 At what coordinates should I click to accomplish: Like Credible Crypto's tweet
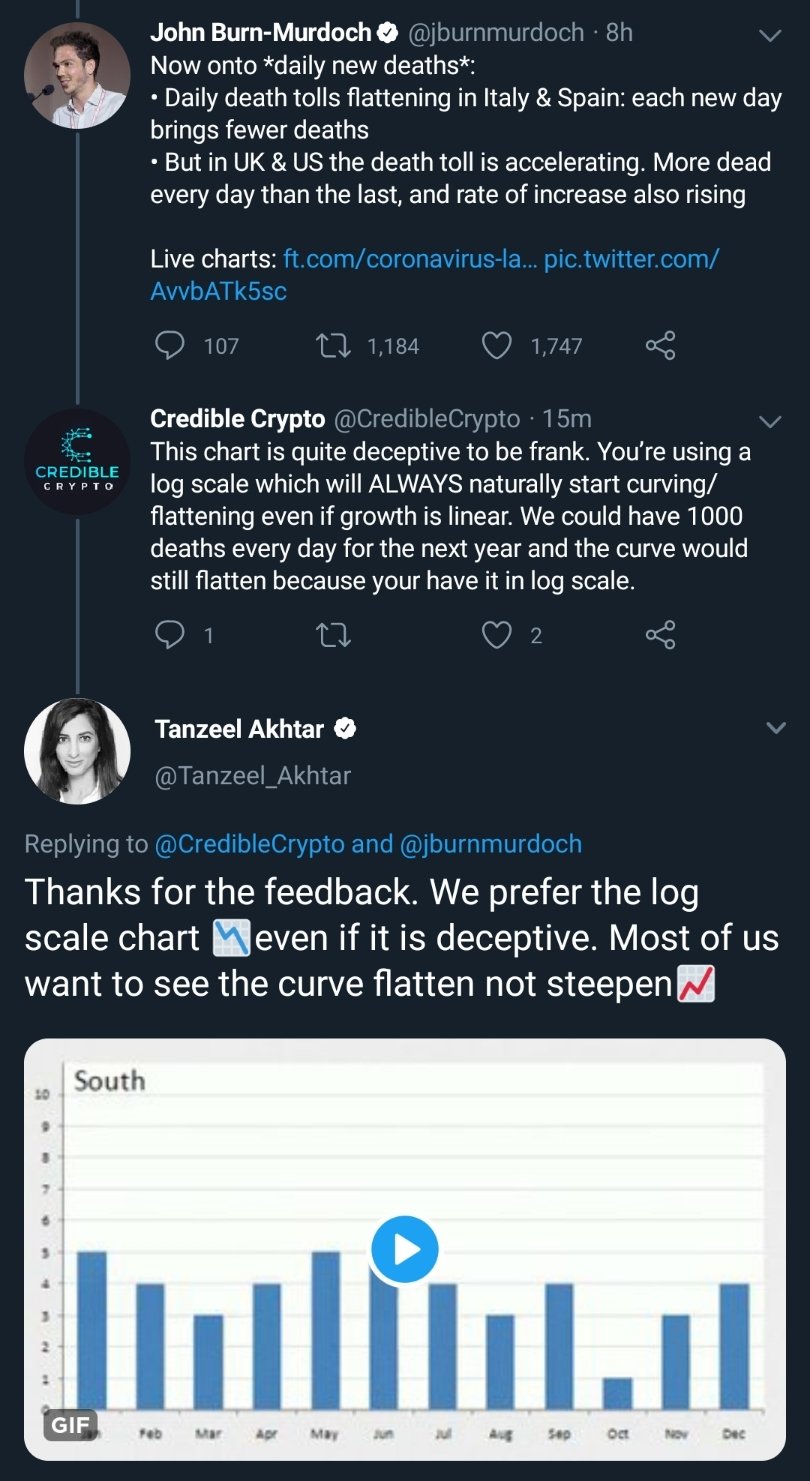pos(497,635)
